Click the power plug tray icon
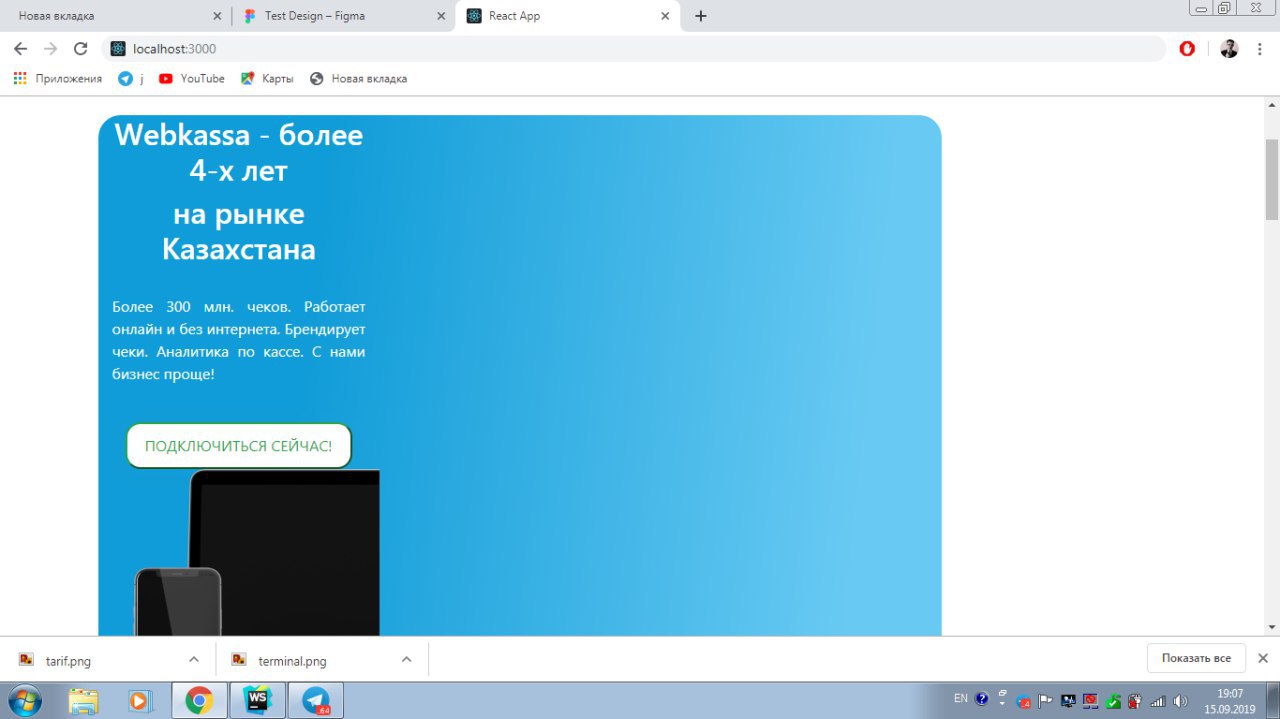1280x719 pixels. tap(1135, 701)
